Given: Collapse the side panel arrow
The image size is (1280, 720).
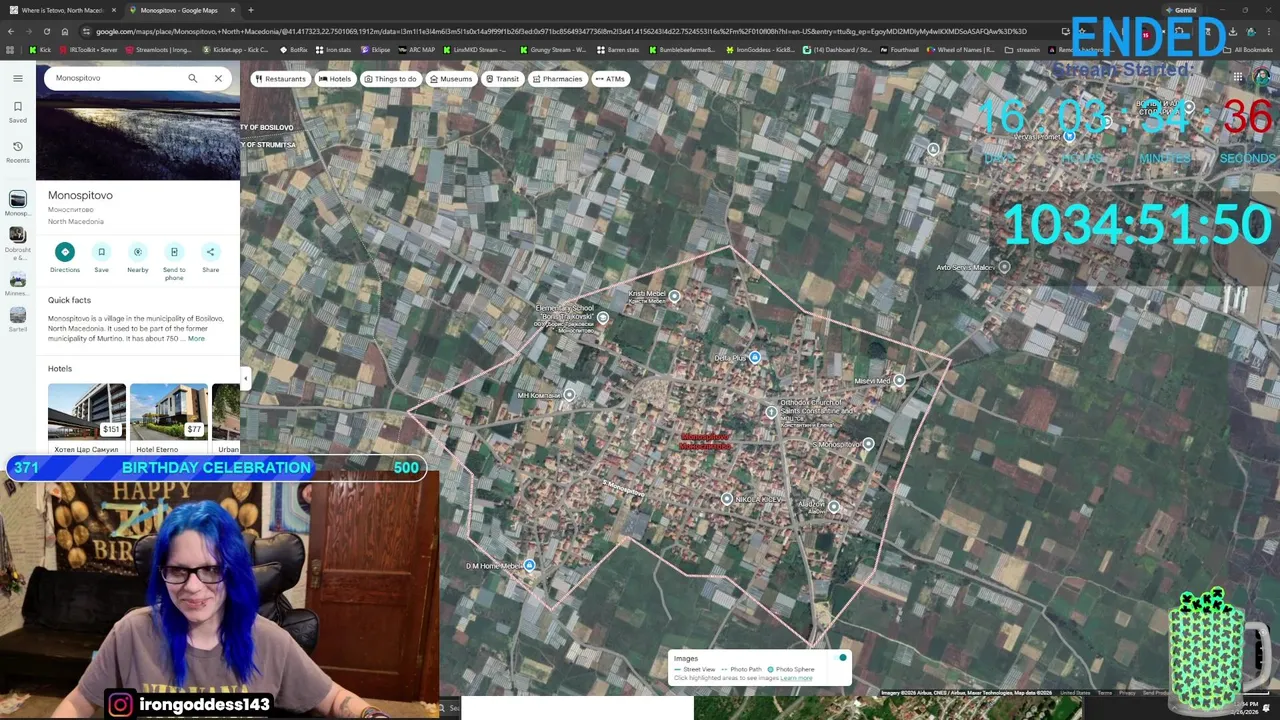Looking at the screenshot, I should point(245,377).
